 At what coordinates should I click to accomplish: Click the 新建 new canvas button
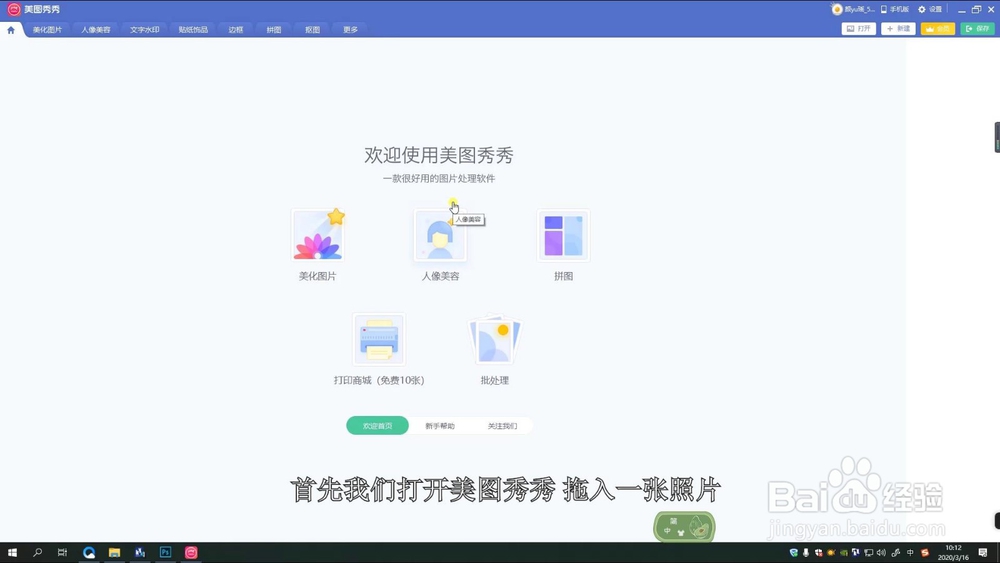[898, 29]
